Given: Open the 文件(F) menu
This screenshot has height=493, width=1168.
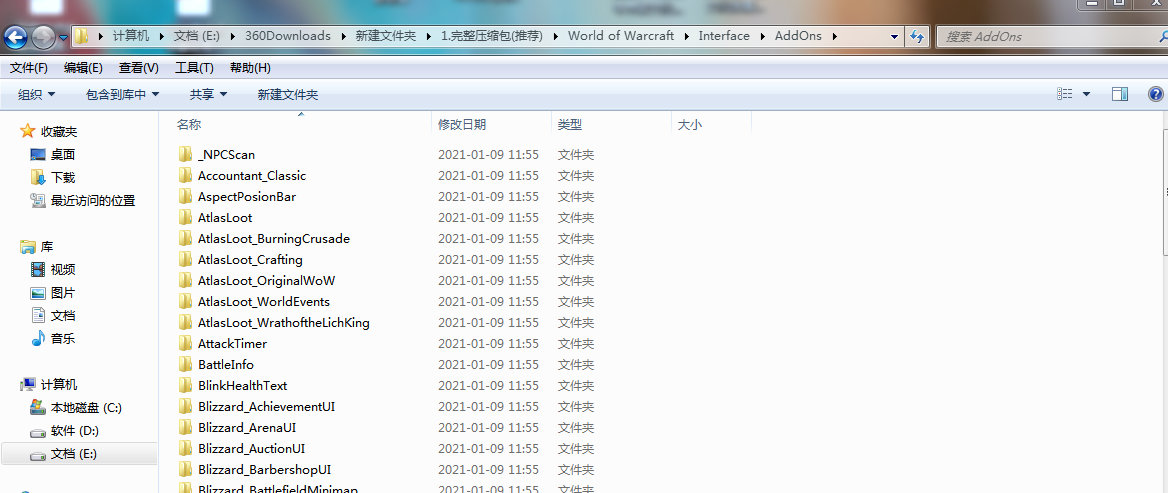Looking at the screenshot, I should pyautogui.click(x=29, y=68).
